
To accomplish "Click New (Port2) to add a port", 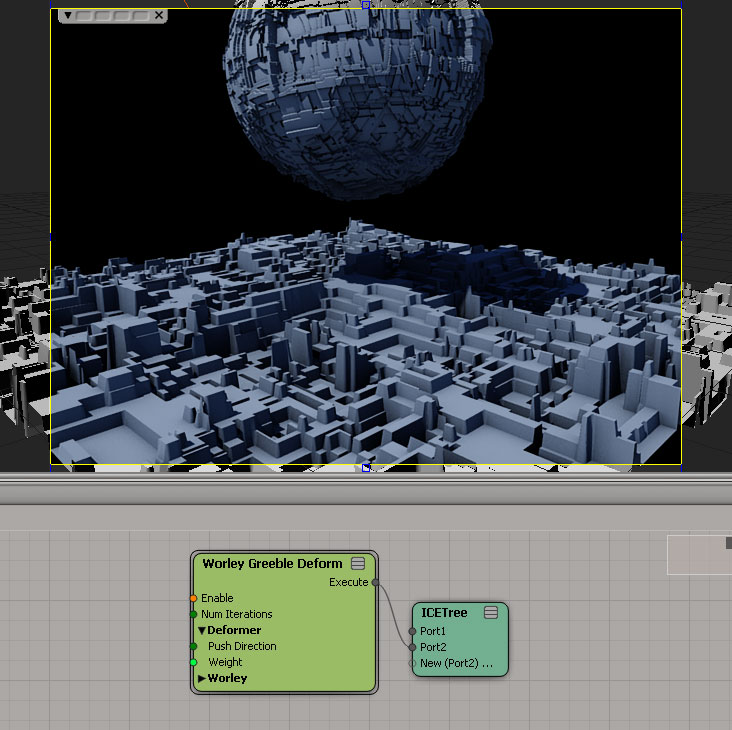I will pos(456,663).
